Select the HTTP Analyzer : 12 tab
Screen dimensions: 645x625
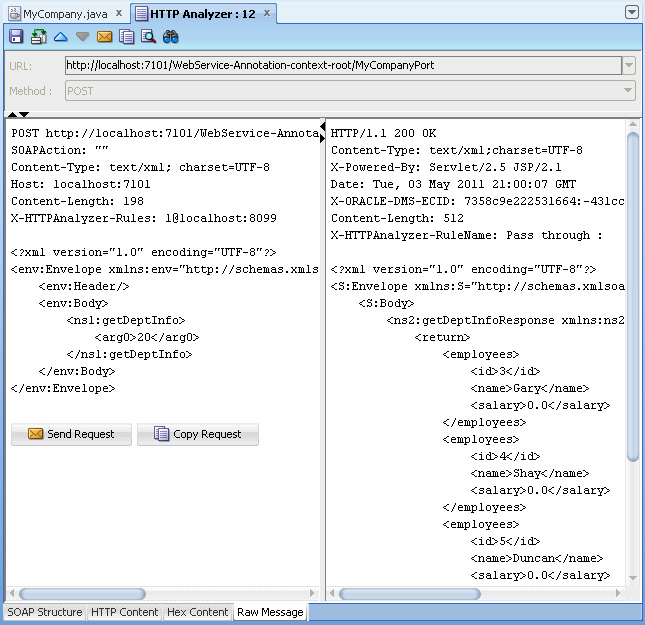pos(204,14)
